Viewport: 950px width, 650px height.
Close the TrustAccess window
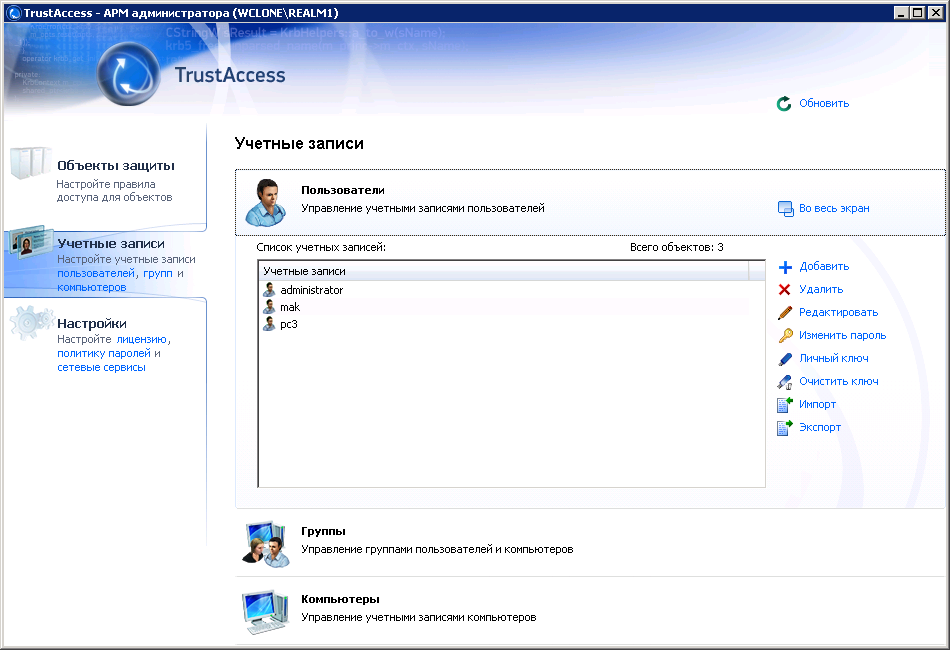(936, 13)
